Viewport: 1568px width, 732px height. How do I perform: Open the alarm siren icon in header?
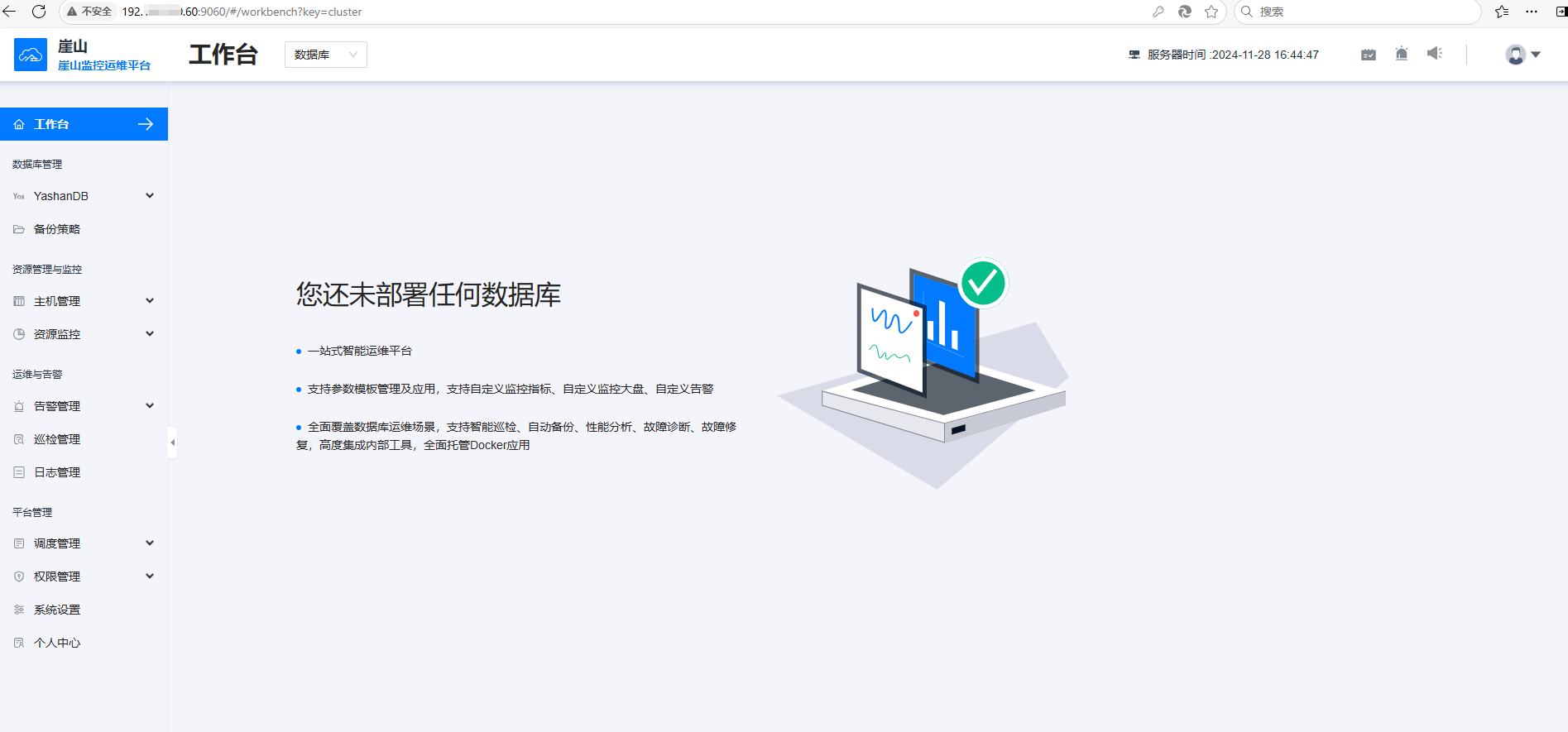click(x=1402, y=54)
